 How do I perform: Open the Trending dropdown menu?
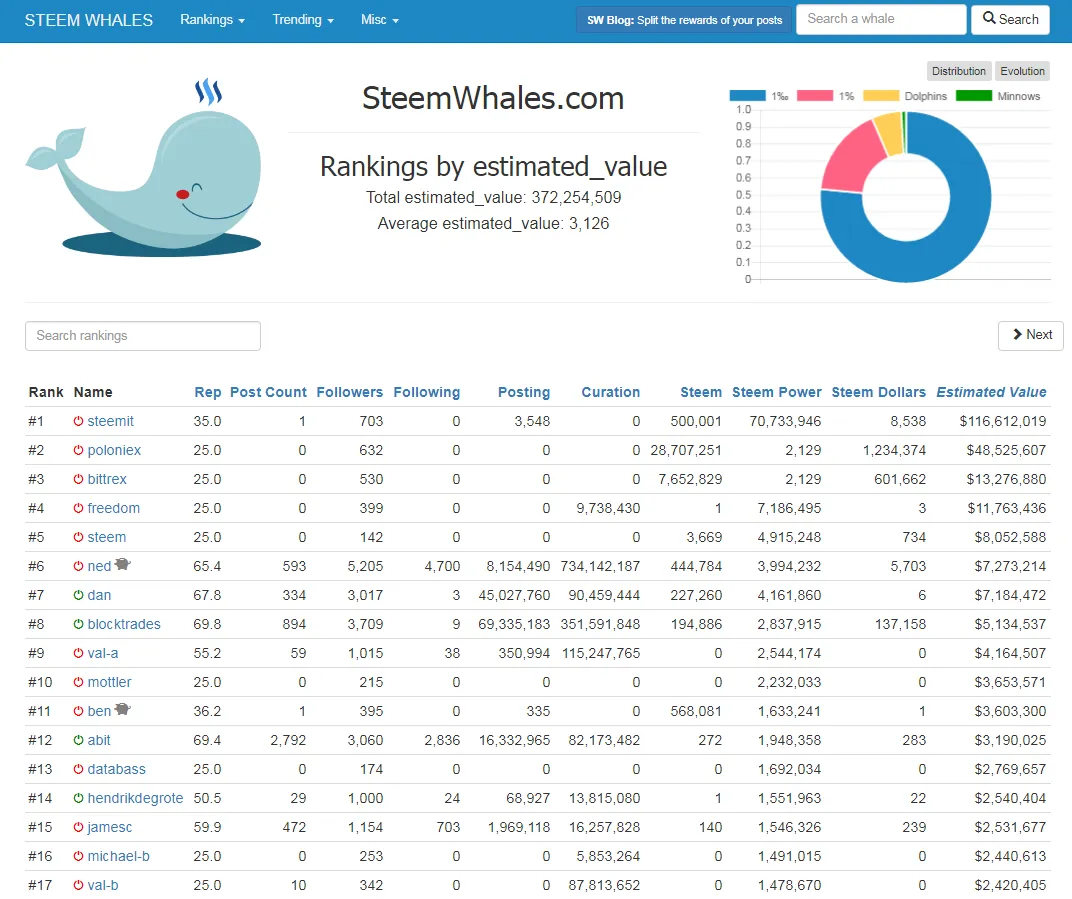[303, 20]
